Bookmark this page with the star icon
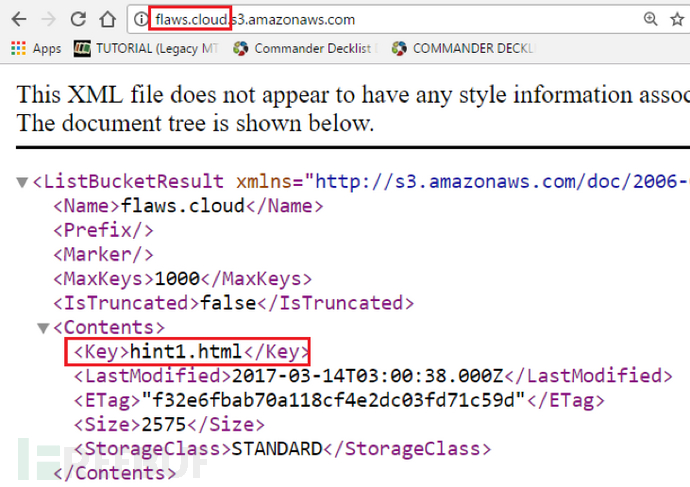The height and width of the screenshot is (487, 690). coord(677,19)
